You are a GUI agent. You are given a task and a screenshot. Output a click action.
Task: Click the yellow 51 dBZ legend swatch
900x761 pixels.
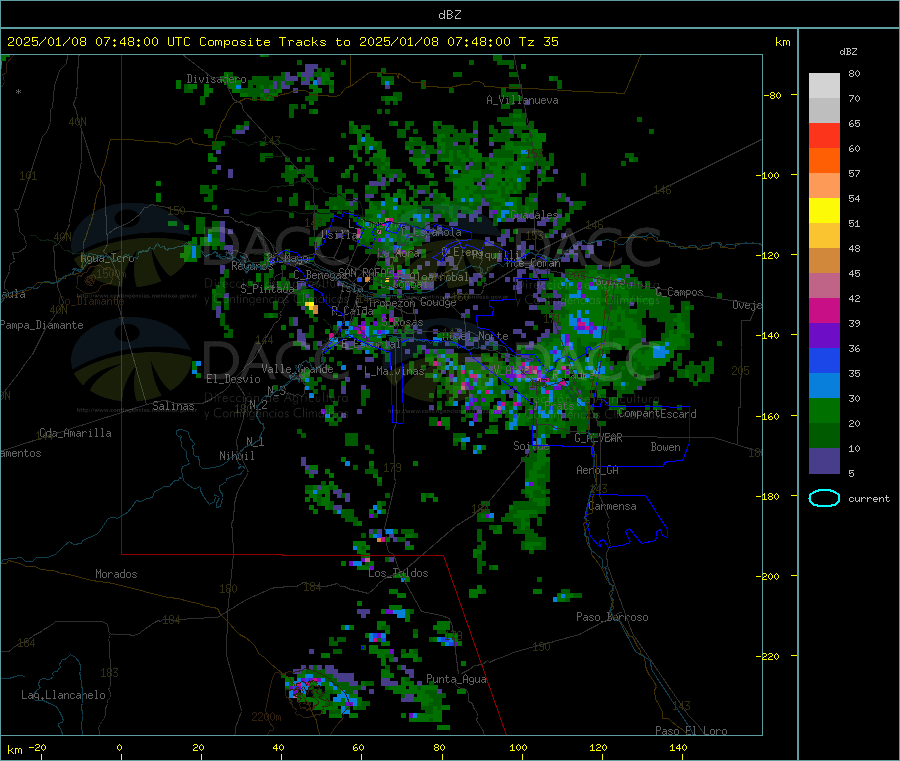click(824, 211)
